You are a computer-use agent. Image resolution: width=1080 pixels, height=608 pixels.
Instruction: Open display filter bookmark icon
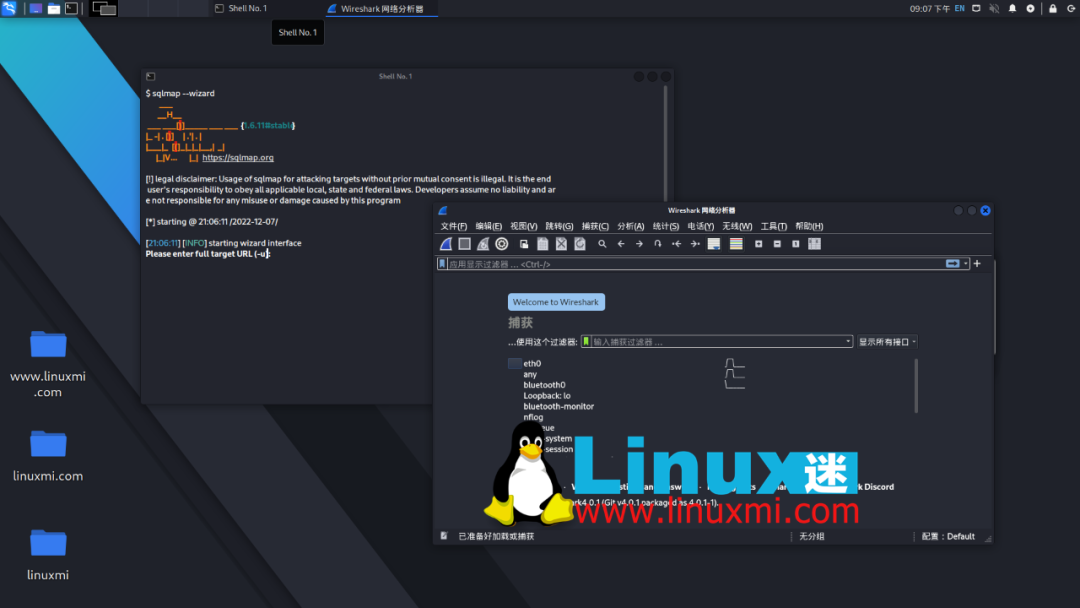point(442,264)
